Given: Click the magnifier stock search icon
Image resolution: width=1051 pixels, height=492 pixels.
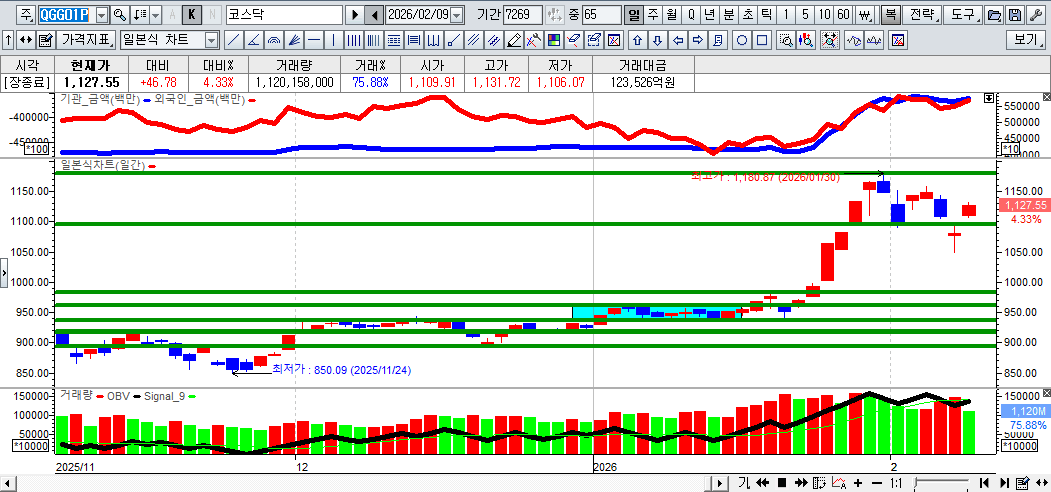Looking at the screenshot, I should tap(119, 15).
